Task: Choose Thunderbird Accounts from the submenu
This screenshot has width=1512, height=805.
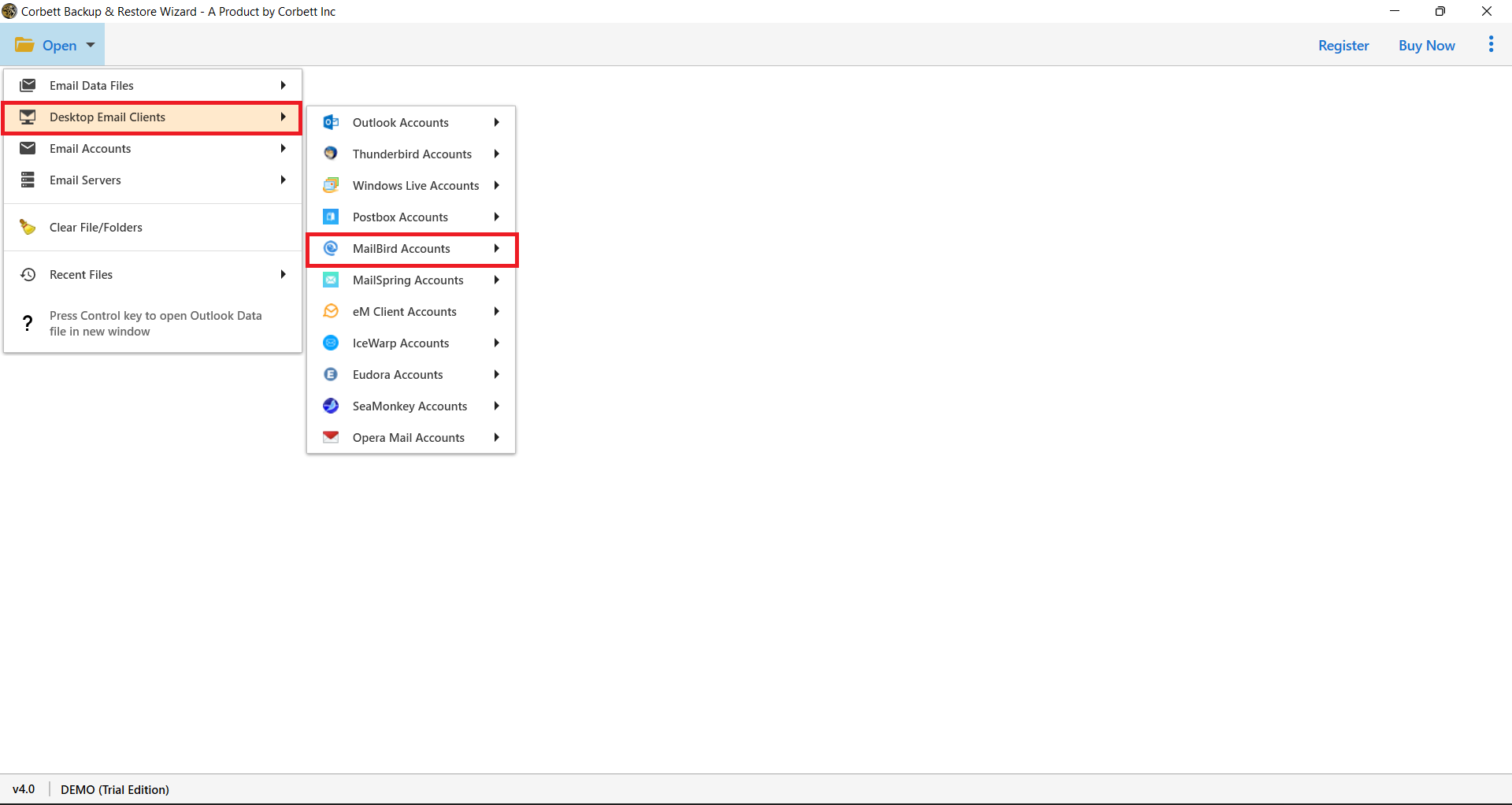Action: pos(411,154)
